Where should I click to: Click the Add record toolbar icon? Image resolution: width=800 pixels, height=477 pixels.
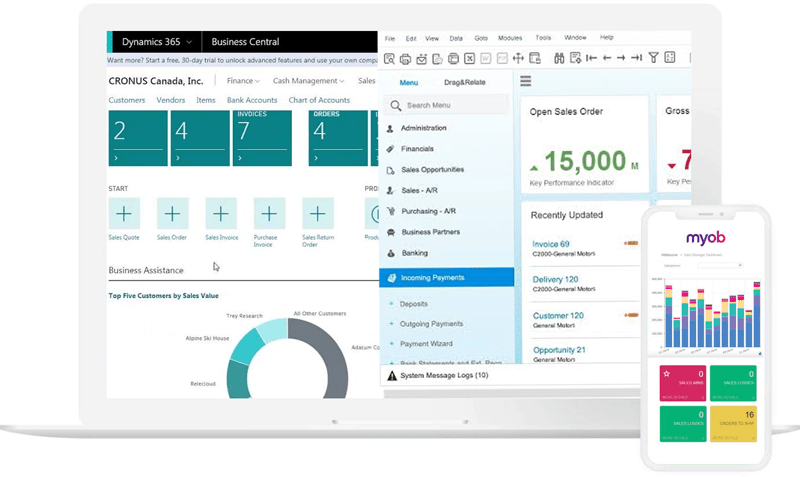[x=576, y=58]
